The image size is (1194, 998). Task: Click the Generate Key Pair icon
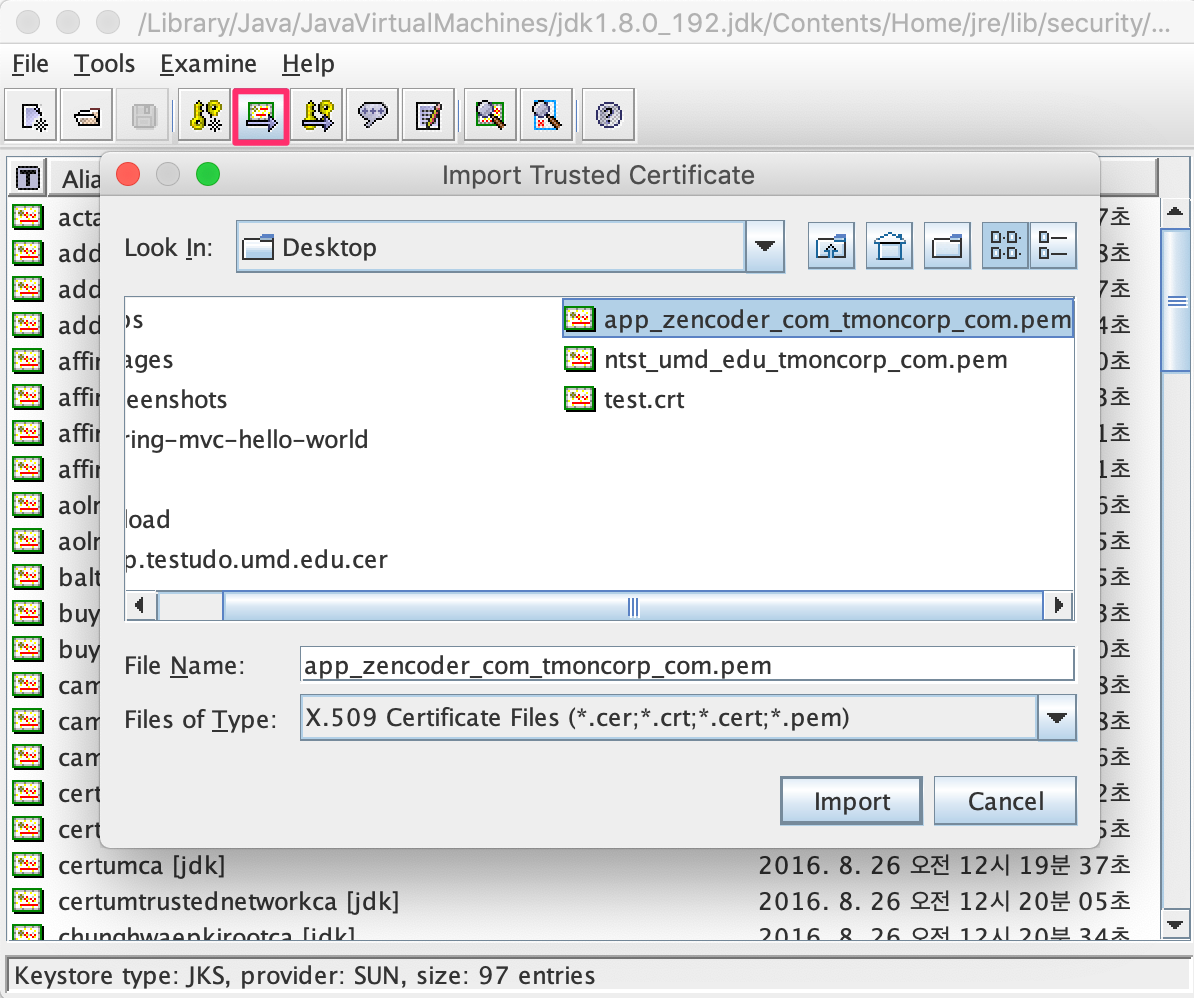[206, 117]
